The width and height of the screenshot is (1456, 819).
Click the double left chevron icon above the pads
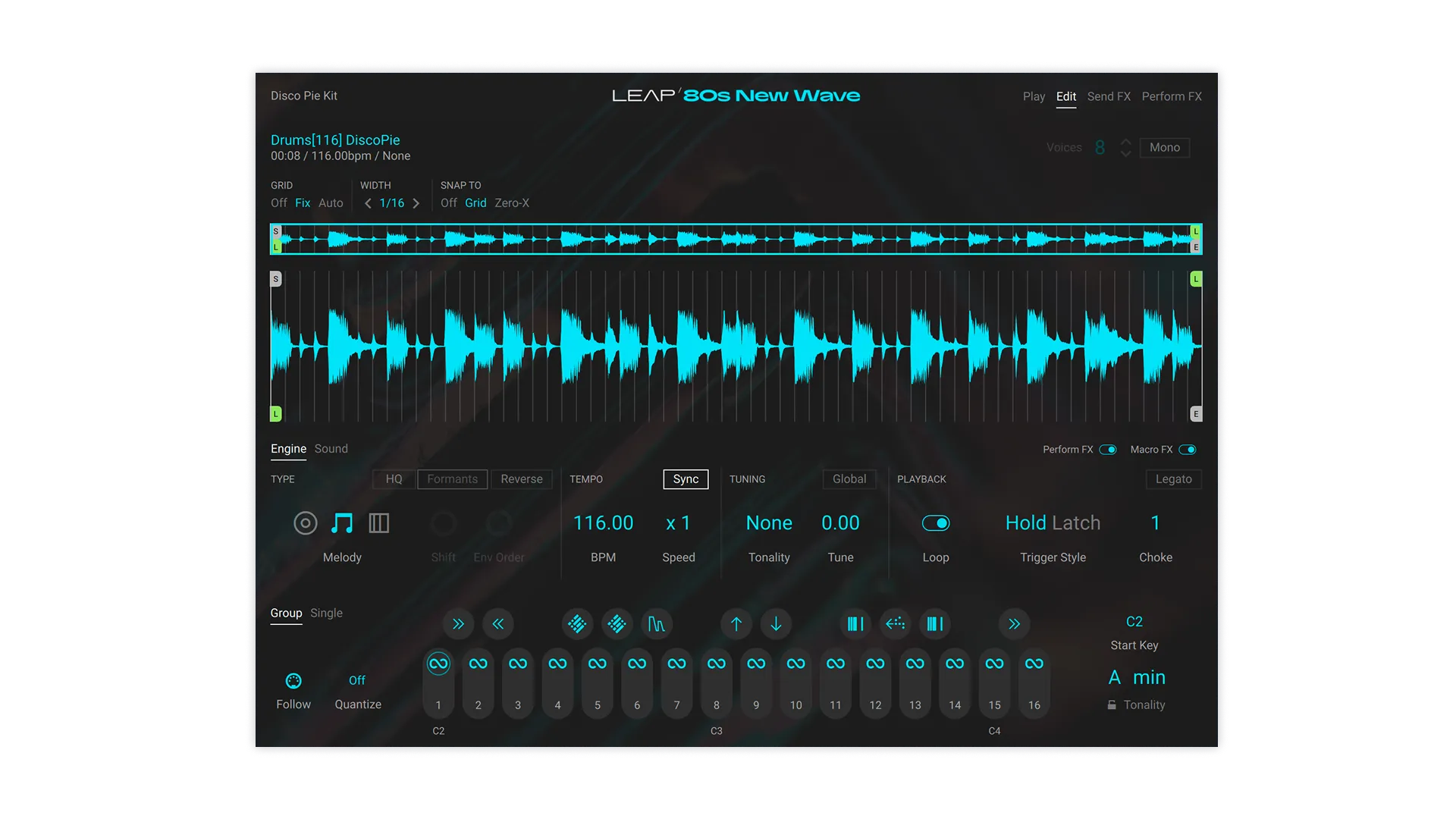pyautogui.click(x=498, y=624)
